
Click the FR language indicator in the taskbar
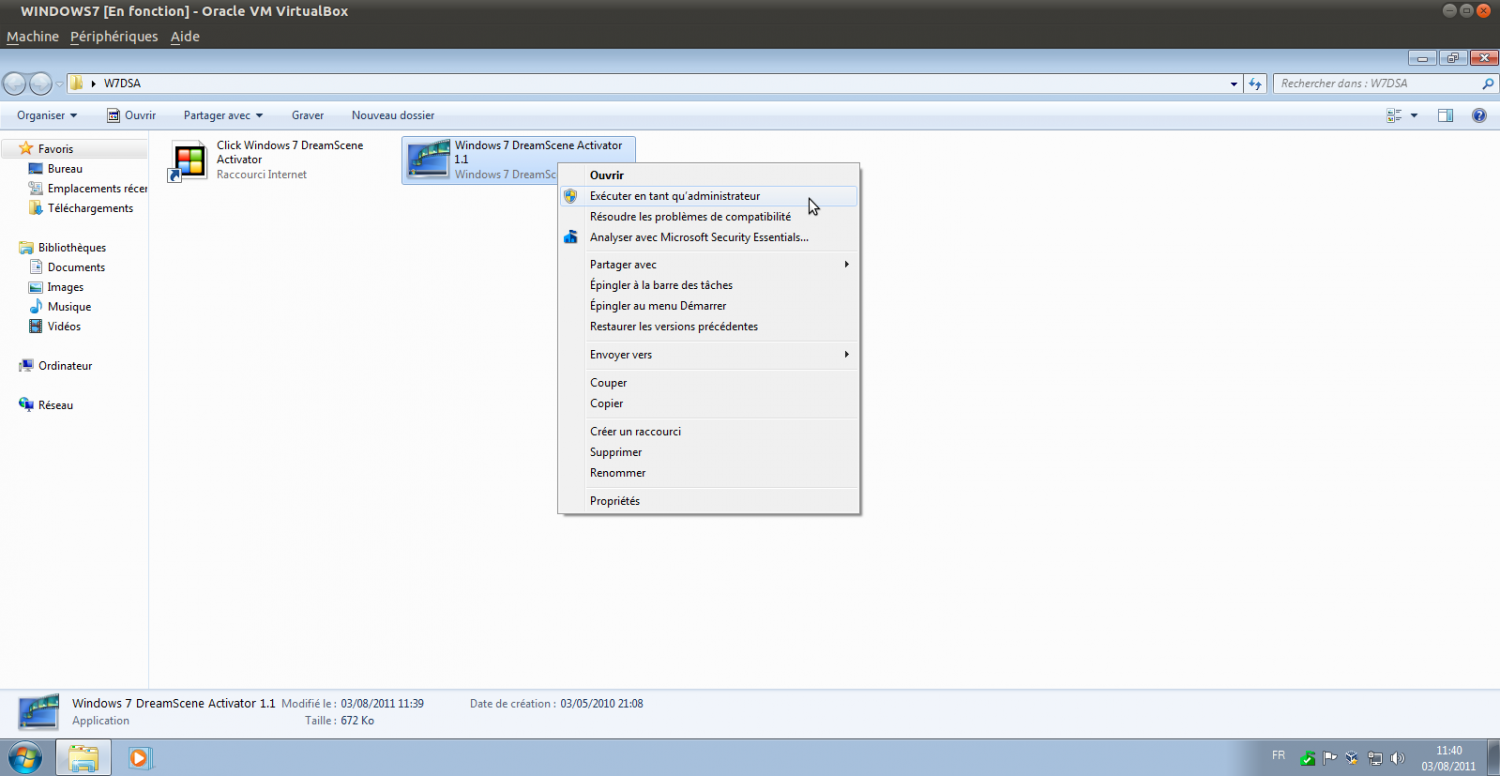(1279, 755)
